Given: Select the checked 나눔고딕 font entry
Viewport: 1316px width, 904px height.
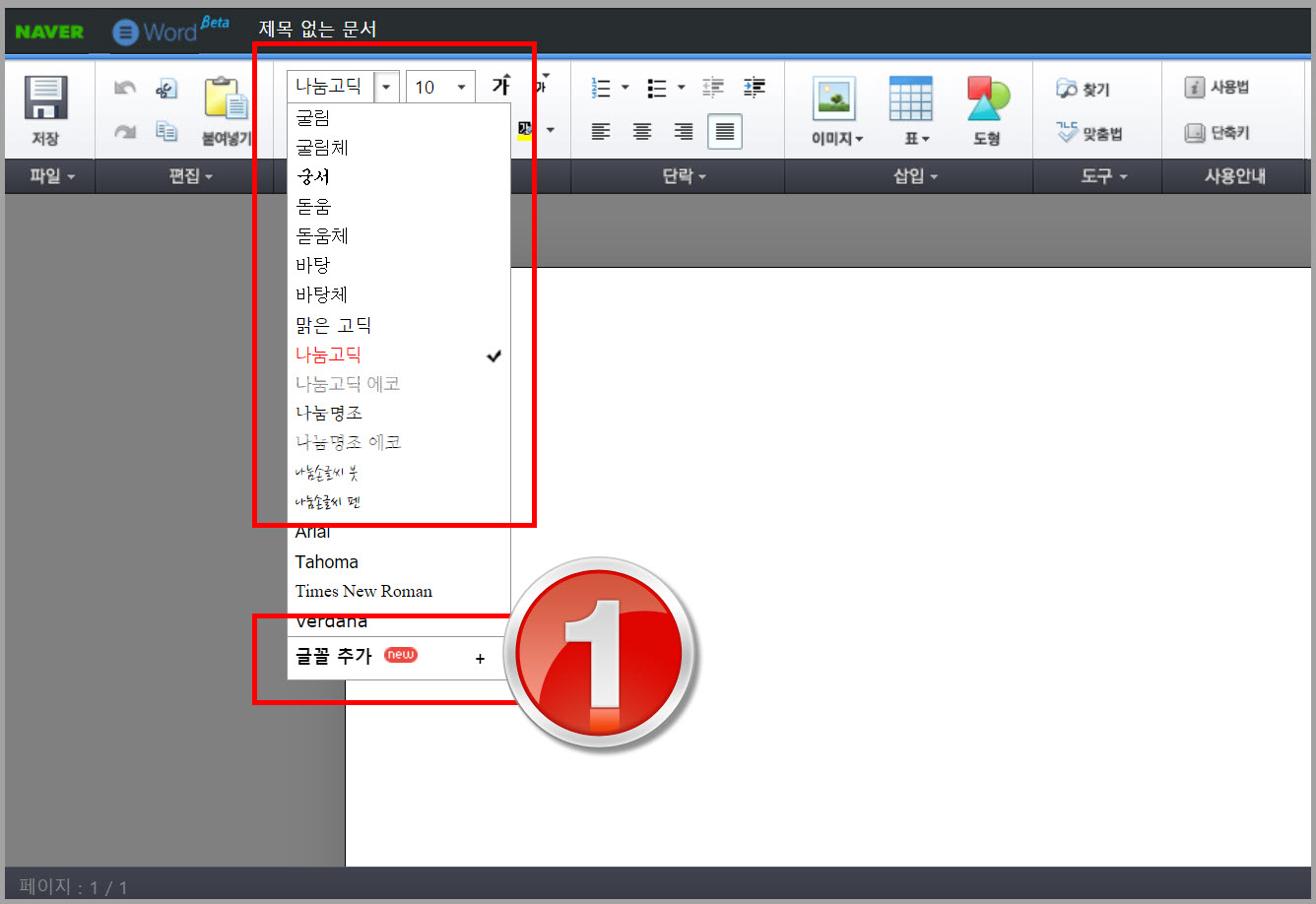Looking at the screenshot, I should [399, 355].
